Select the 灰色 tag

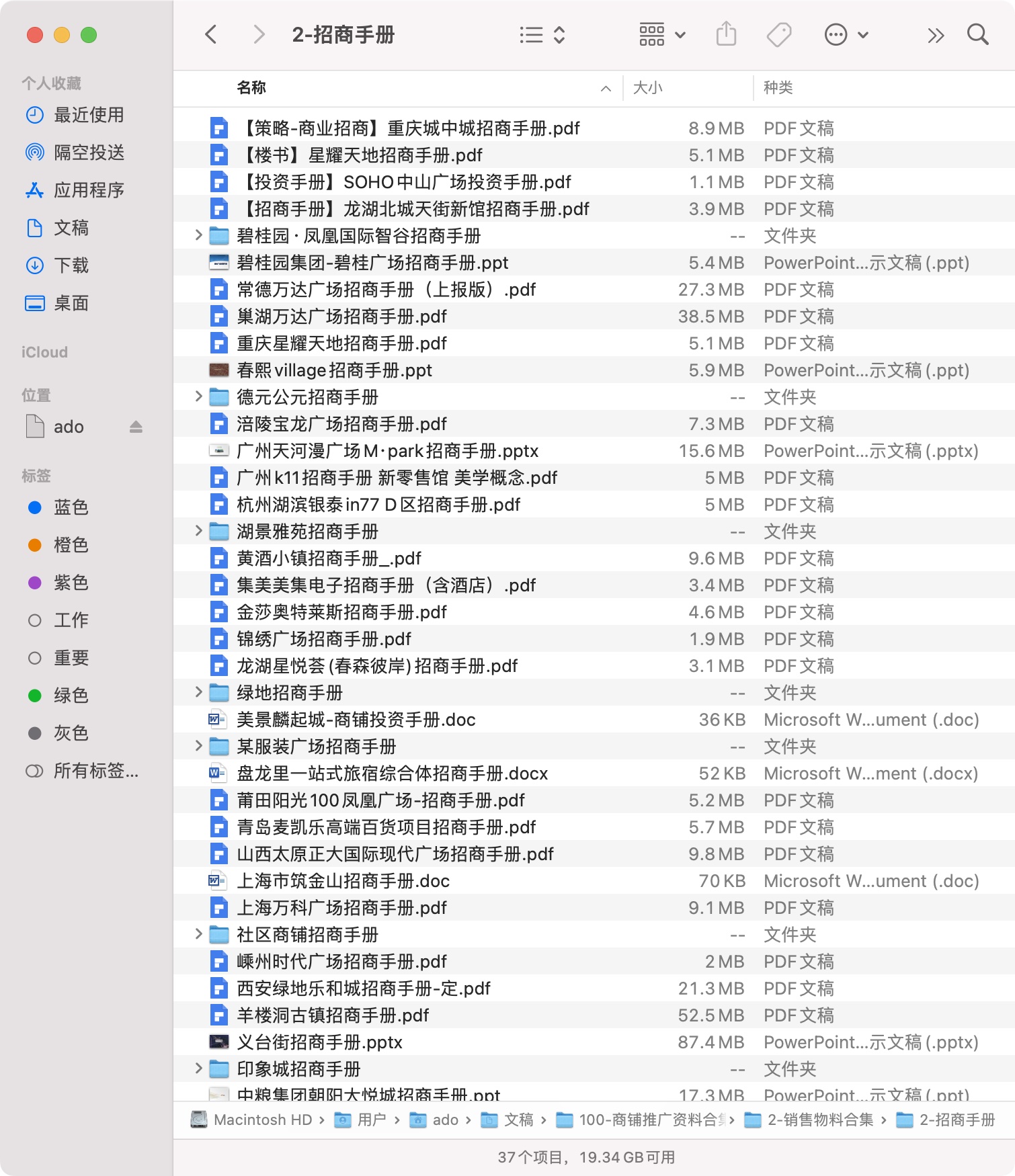pos(71,733)
